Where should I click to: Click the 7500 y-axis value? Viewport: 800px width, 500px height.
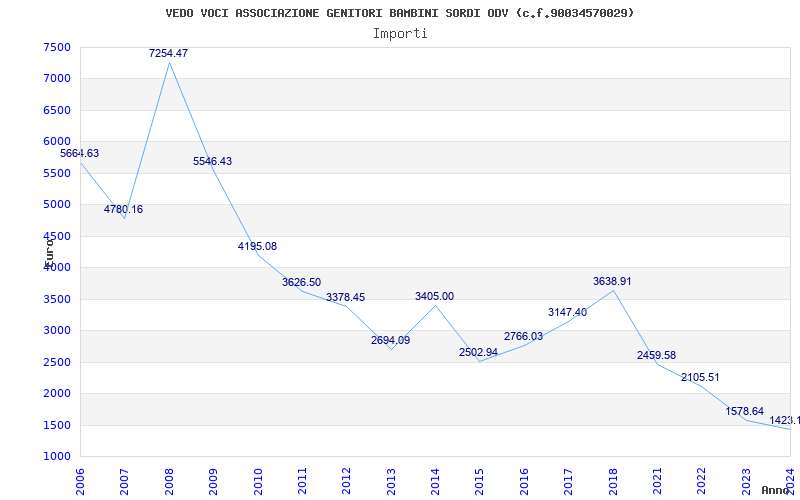[x=57, y=47]
